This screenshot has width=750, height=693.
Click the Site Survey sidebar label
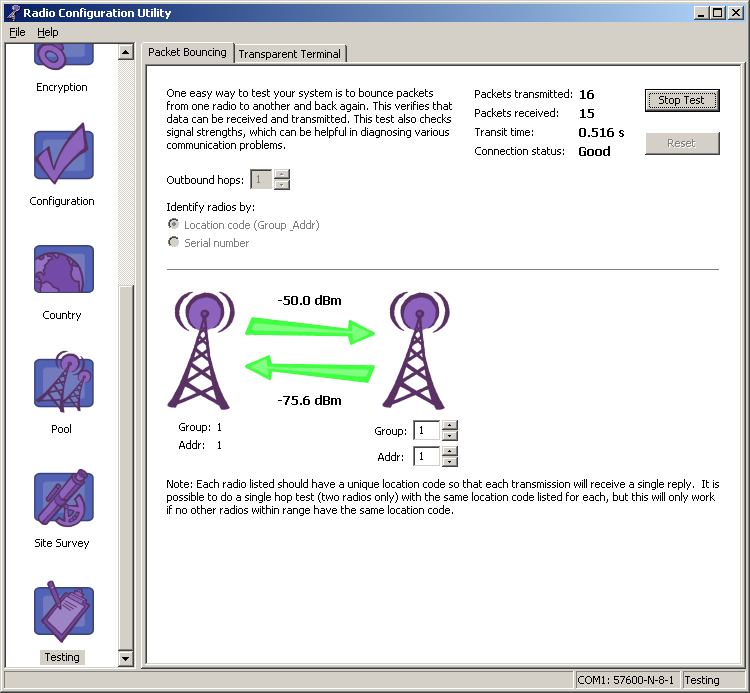[62, 543]
